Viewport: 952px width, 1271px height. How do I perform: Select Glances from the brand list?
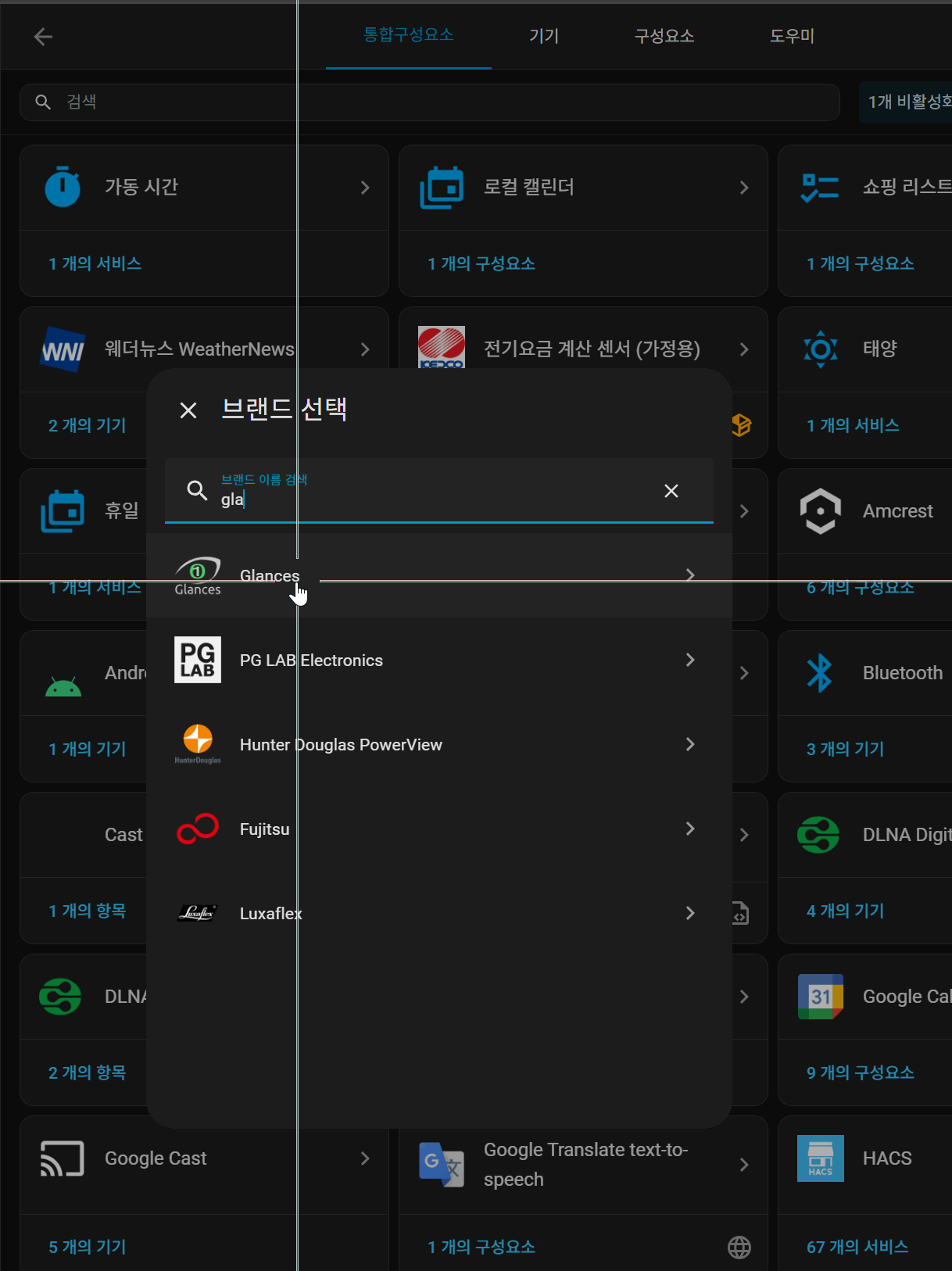[439, 576]
